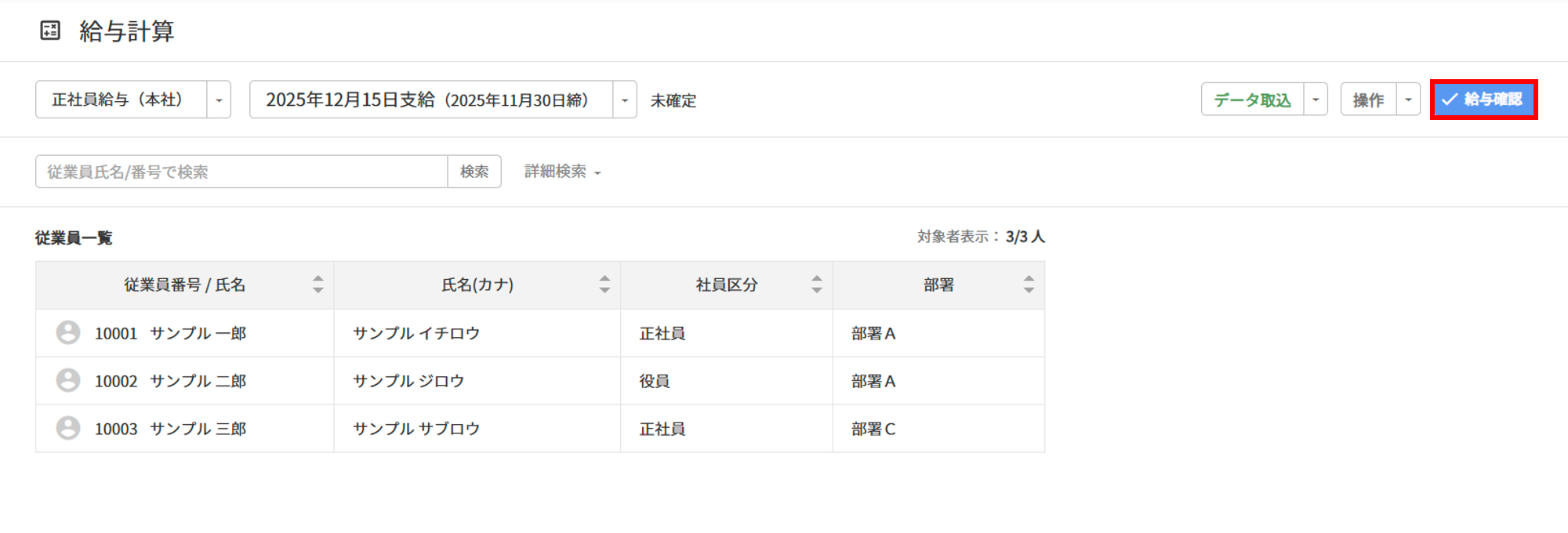Open the 2025年12月15日支給 payment date dropdown

(x=625, y=100)
